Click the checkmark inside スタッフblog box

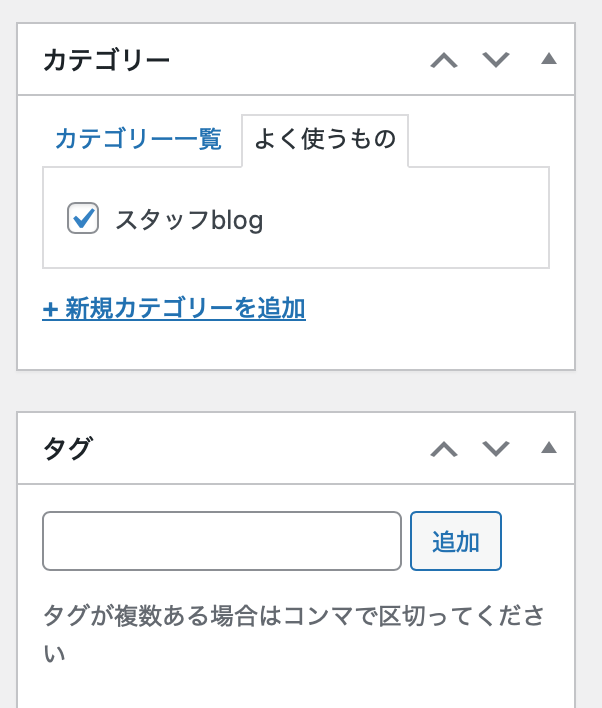click(84, 219)
